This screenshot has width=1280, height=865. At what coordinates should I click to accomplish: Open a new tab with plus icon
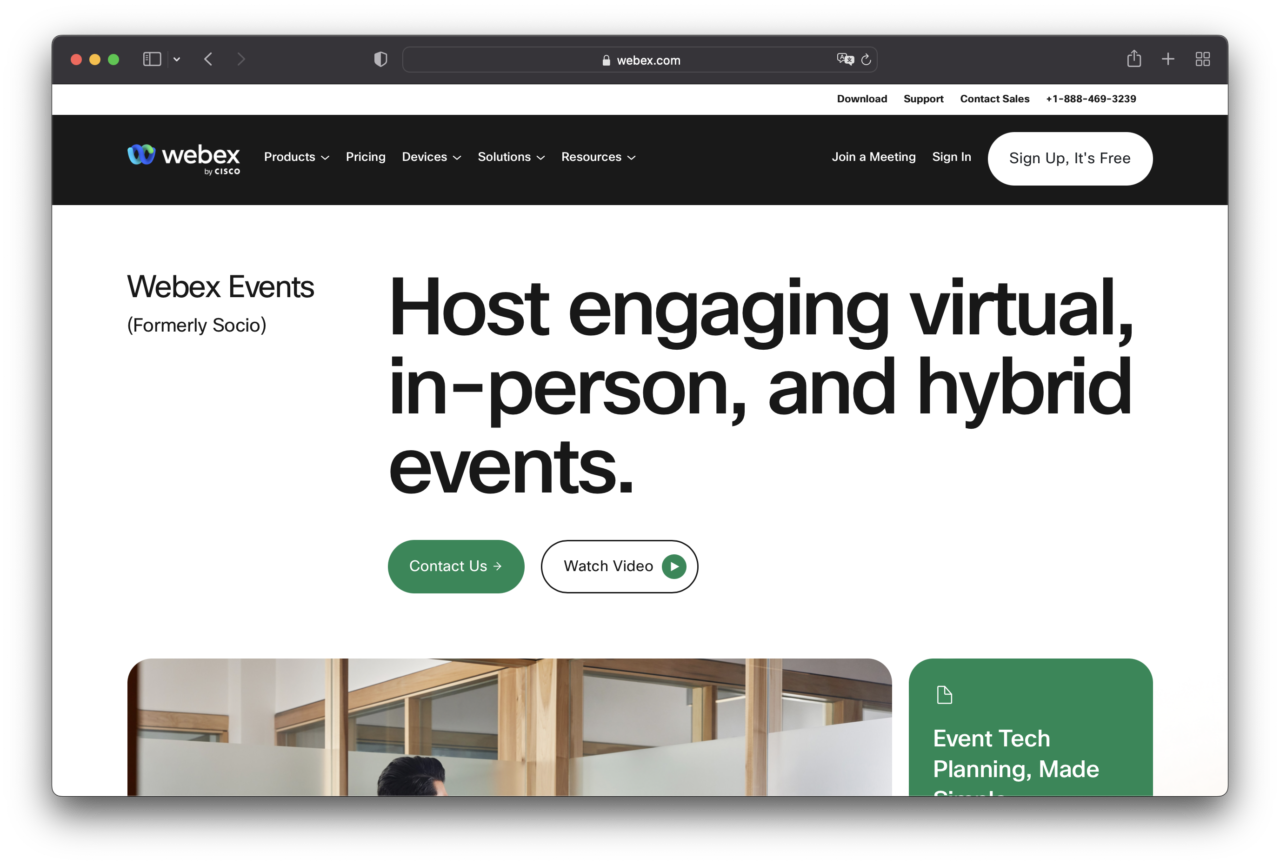1168,59
